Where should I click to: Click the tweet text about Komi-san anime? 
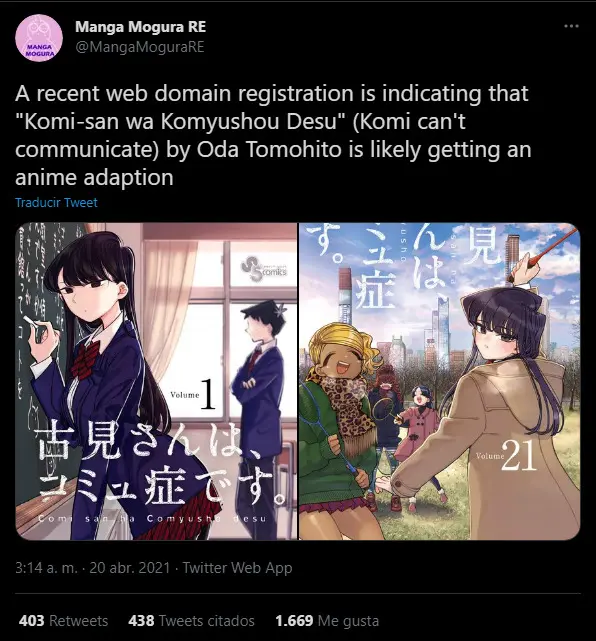pos(273,135)
